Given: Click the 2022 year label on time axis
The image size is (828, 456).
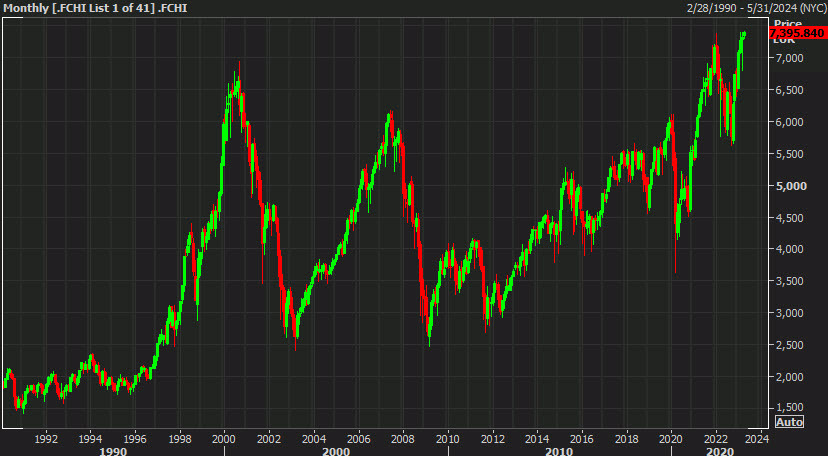Looking at the screenshot, I should 716,438.
